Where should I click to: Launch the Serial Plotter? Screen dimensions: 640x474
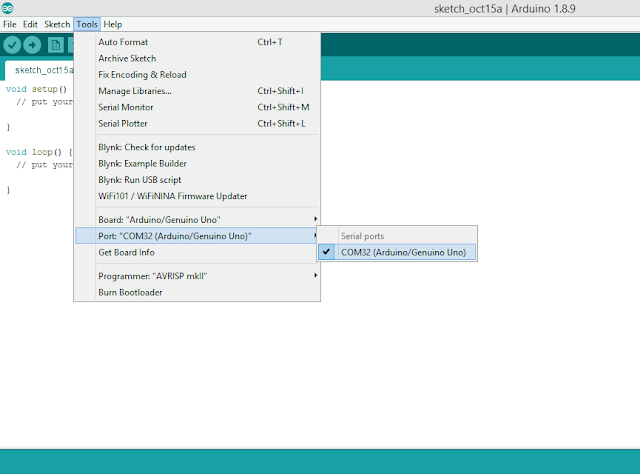click(x=197, y=124)
